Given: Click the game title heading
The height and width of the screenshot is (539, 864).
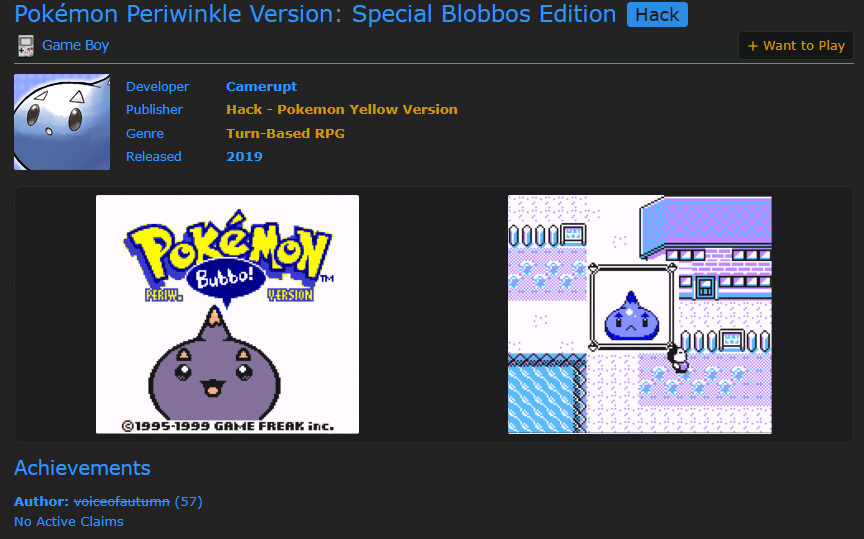Looking at the screenshot, I should [315, 14].
